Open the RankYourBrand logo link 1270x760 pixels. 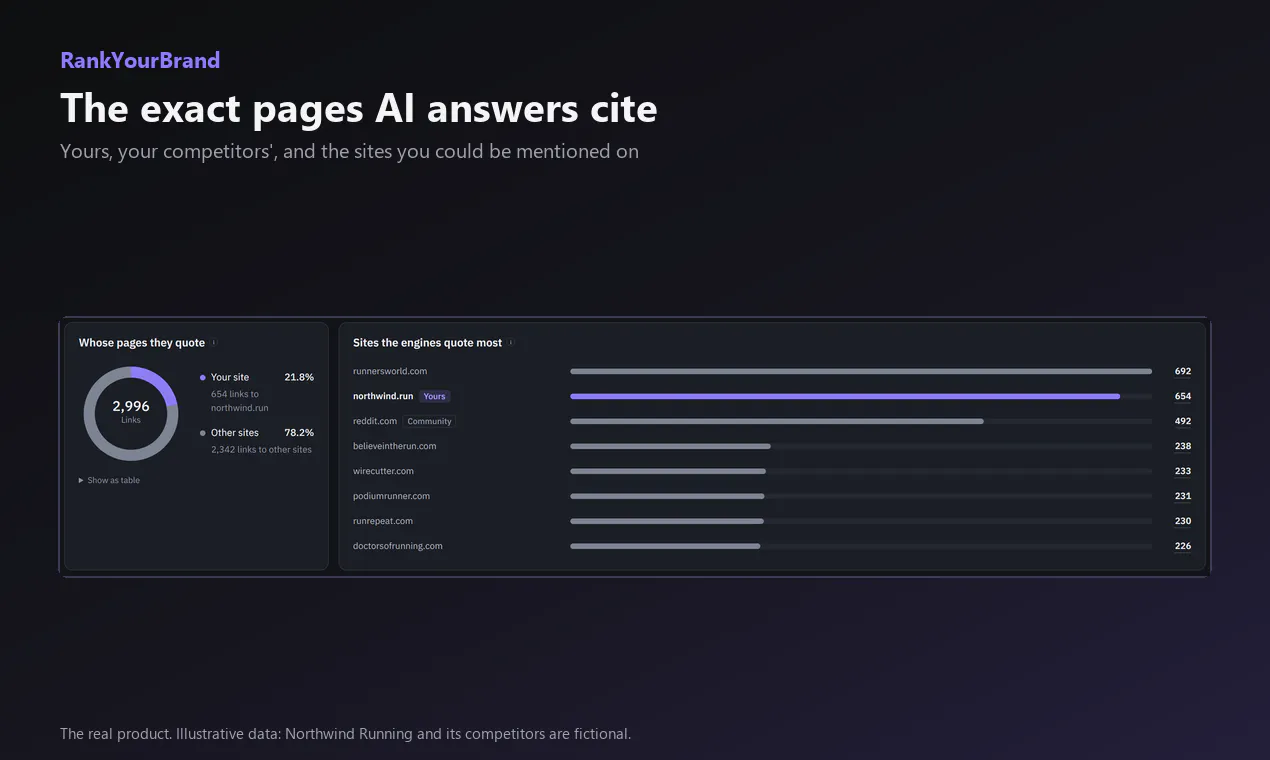(x=140, y=60)
